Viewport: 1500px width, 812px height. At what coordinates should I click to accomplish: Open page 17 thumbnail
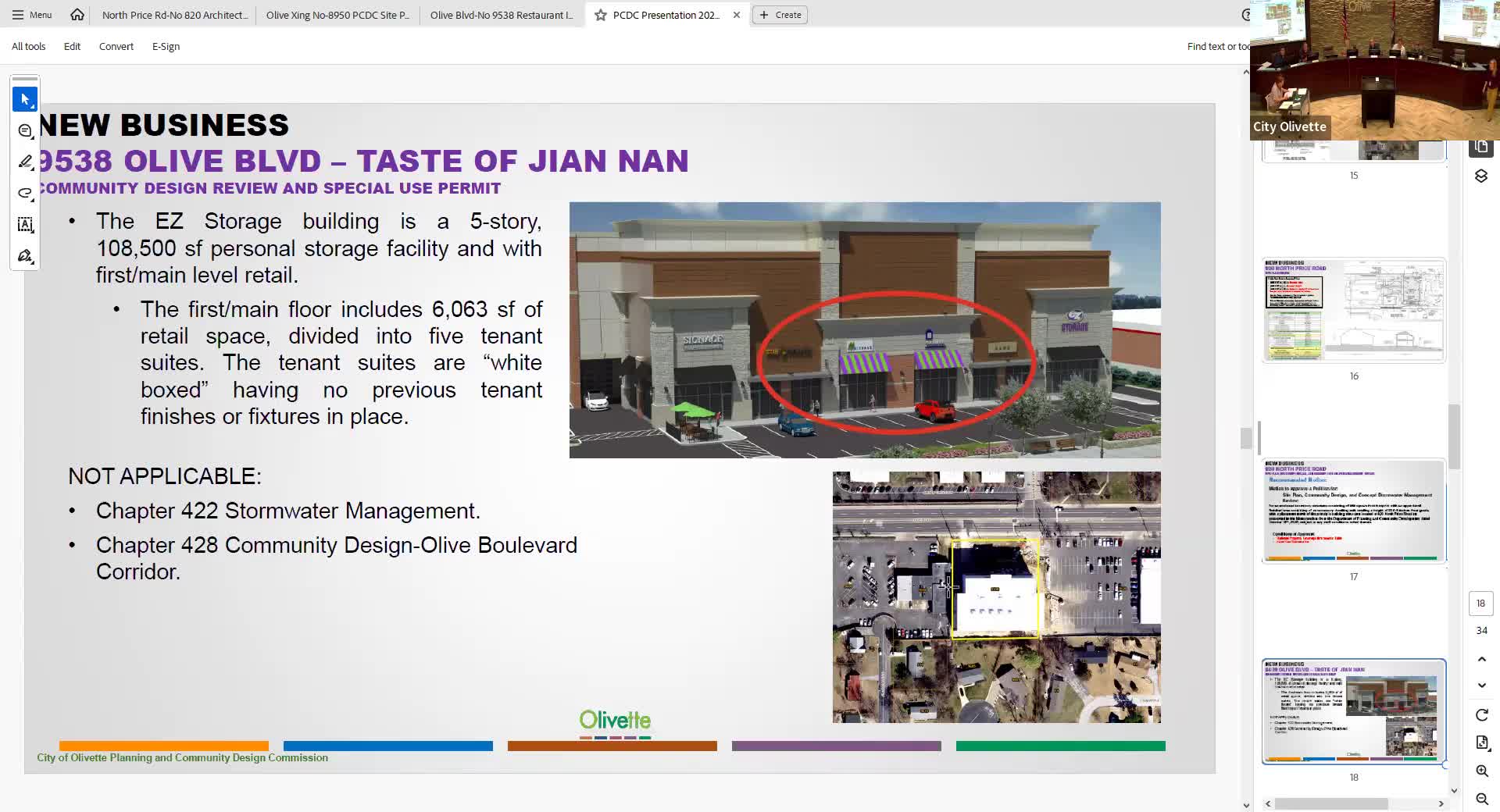(x=1353, y=511)
